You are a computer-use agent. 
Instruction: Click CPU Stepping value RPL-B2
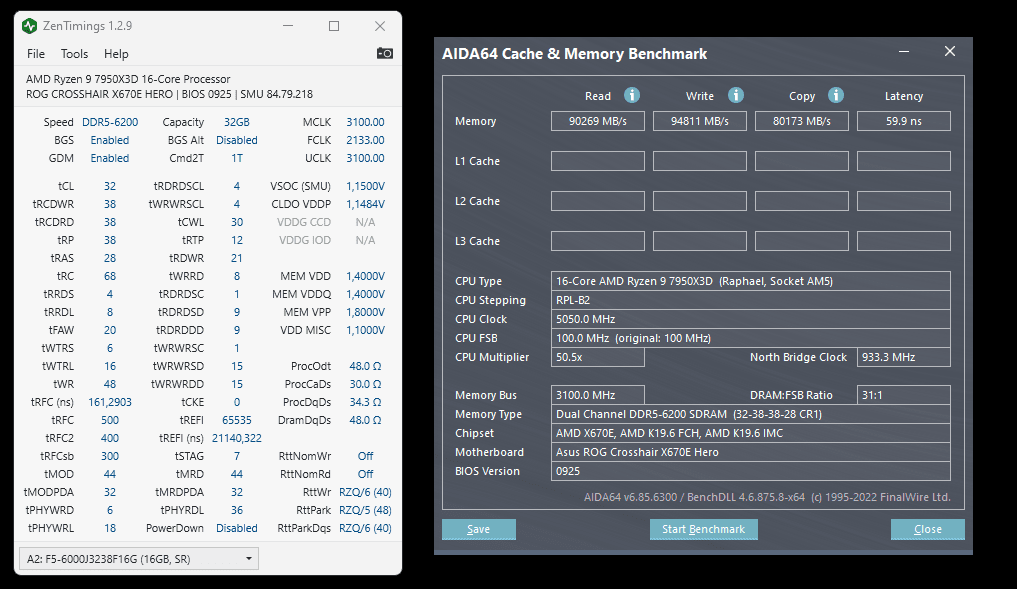click(x=751, y=300)
